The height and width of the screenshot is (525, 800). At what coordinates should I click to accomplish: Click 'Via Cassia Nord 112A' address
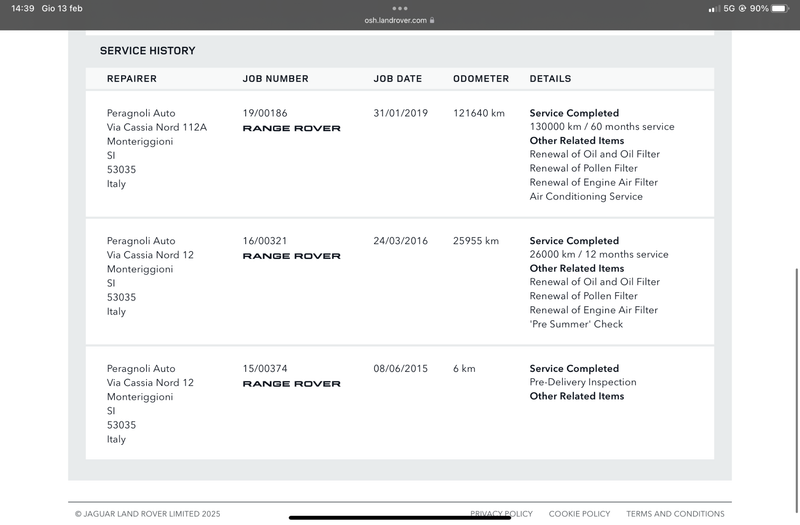coord(157,128)
